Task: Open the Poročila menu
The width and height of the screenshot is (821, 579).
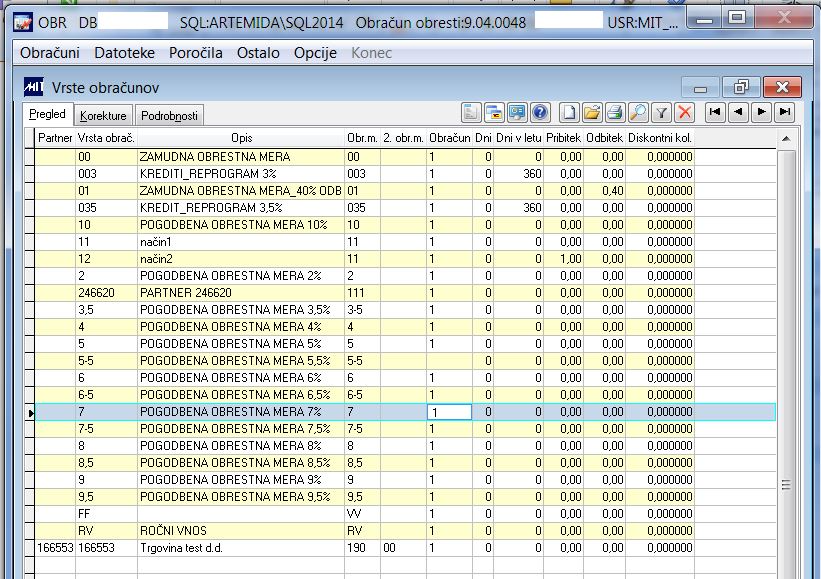Action: (x=196, y=53)
